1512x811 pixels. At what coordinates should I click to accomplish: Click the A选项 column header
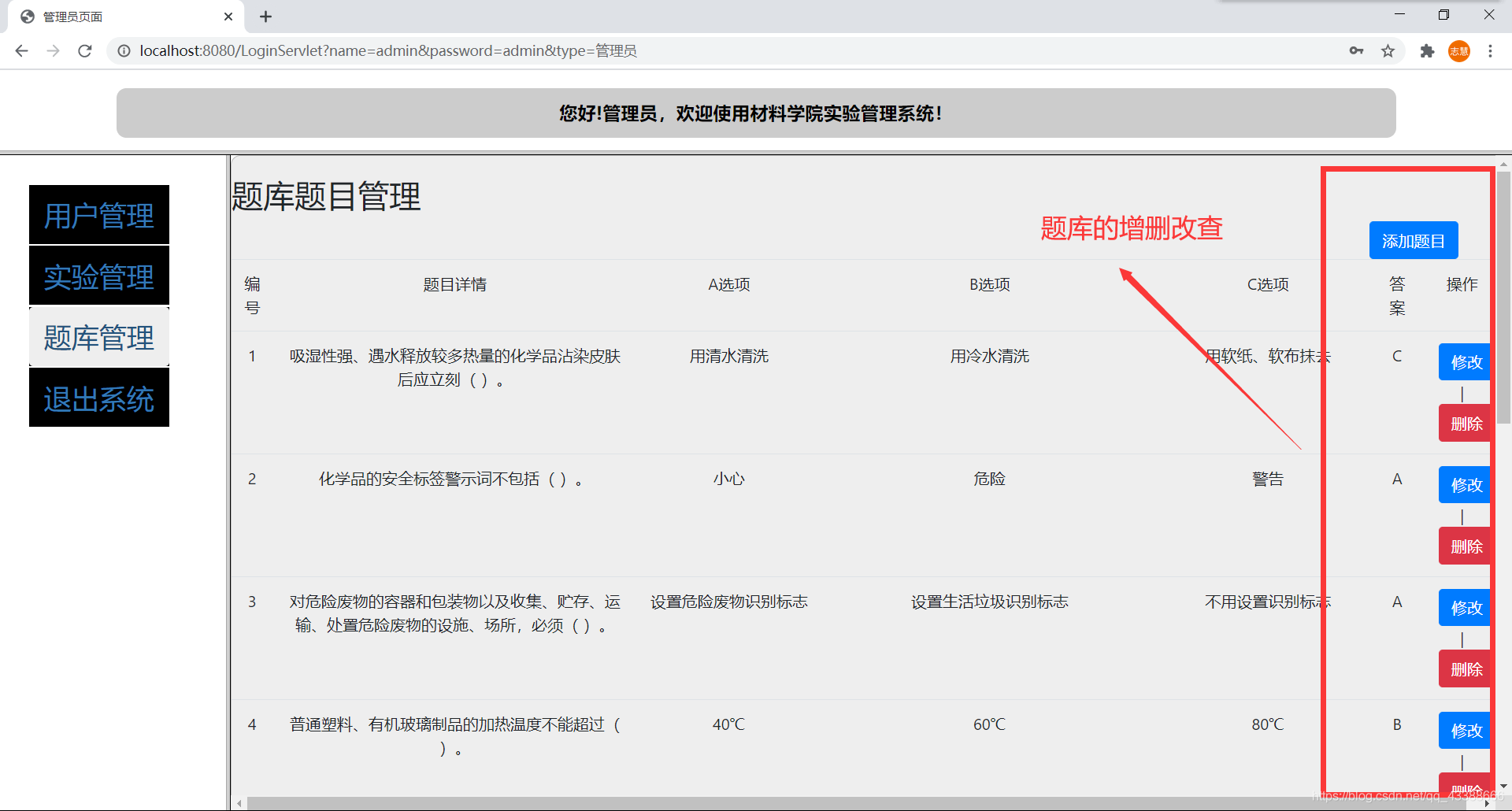click(729, 284)
